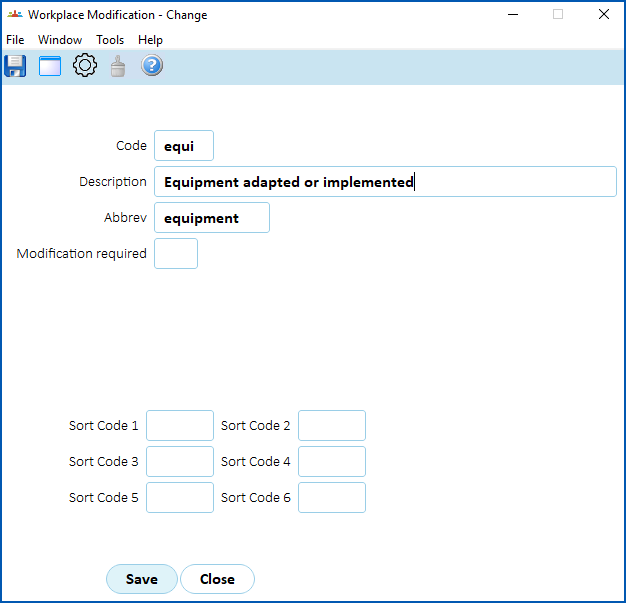Click the Save button
The image size is (626, 603).
[x=142, y=579]
